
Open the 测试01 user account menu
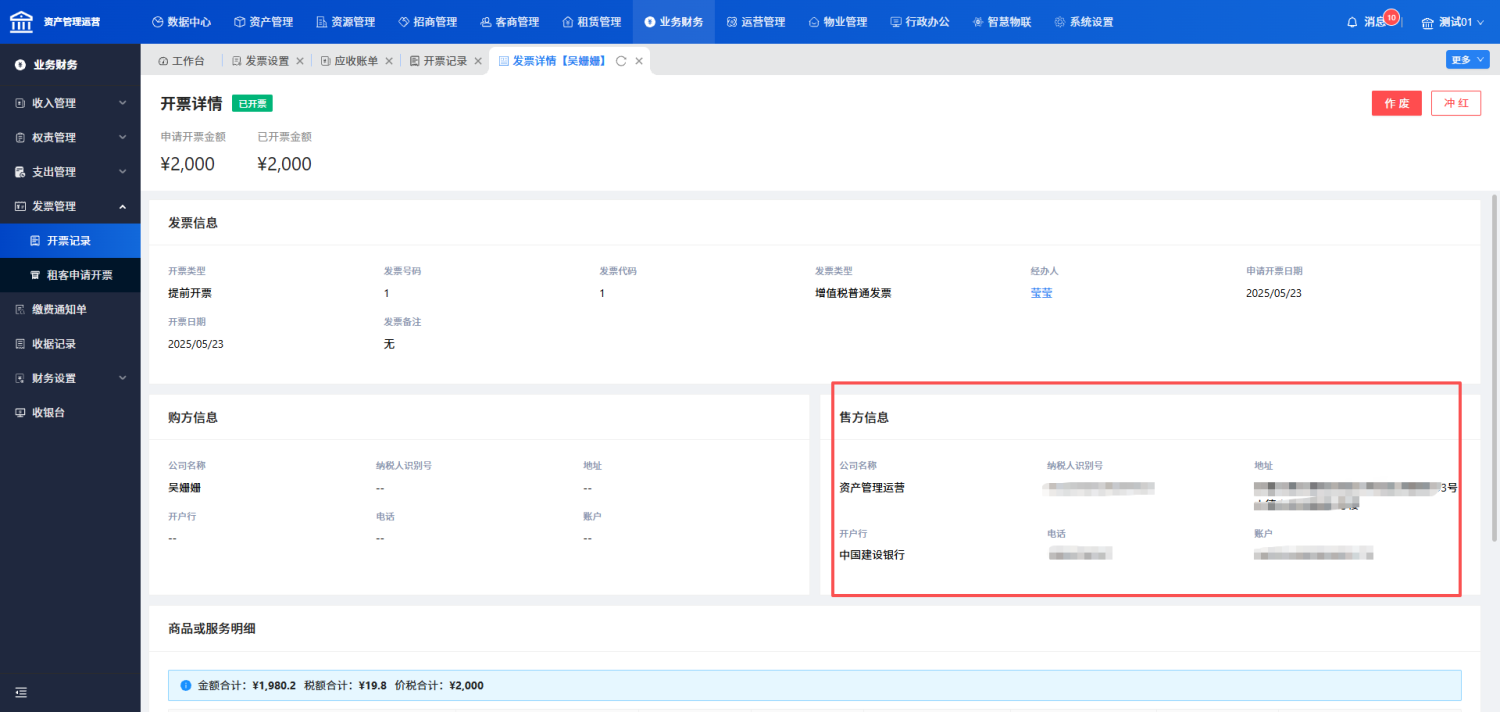coord(1453,22)
